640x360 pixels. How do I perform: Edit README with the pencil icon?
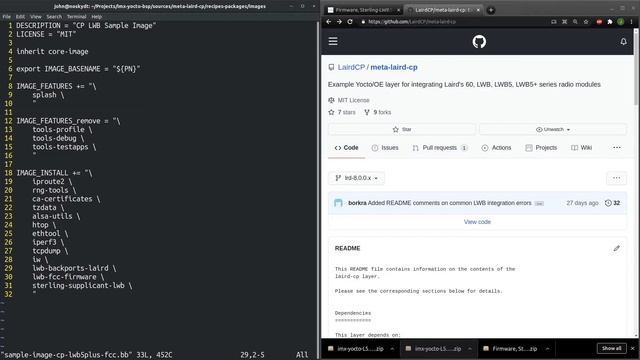pos(616,248)
